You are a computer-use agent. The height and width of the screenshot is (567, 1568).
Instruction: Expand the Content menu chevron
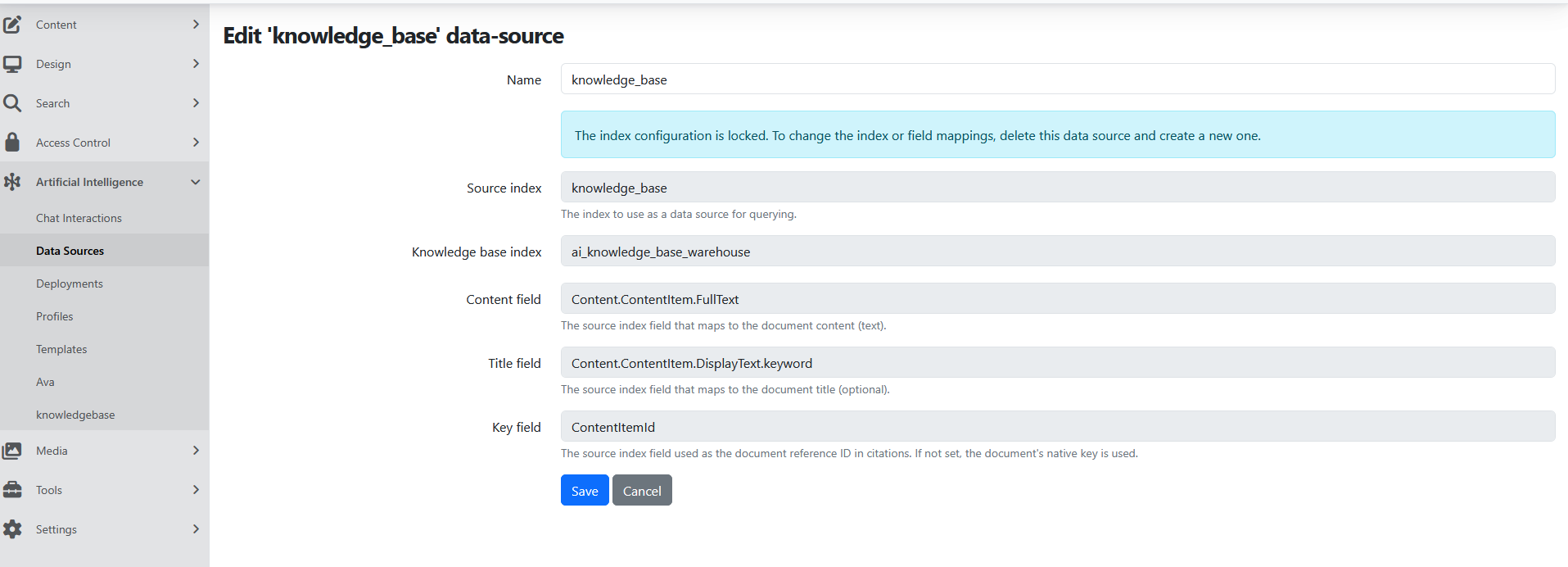click(x=196, y=25)
